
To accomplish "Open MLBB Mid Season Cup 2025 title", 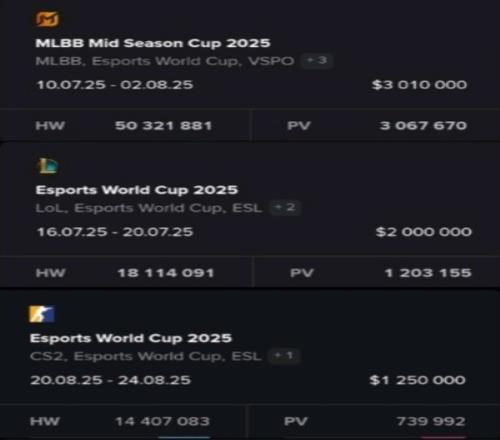I will tap(153, 43).
